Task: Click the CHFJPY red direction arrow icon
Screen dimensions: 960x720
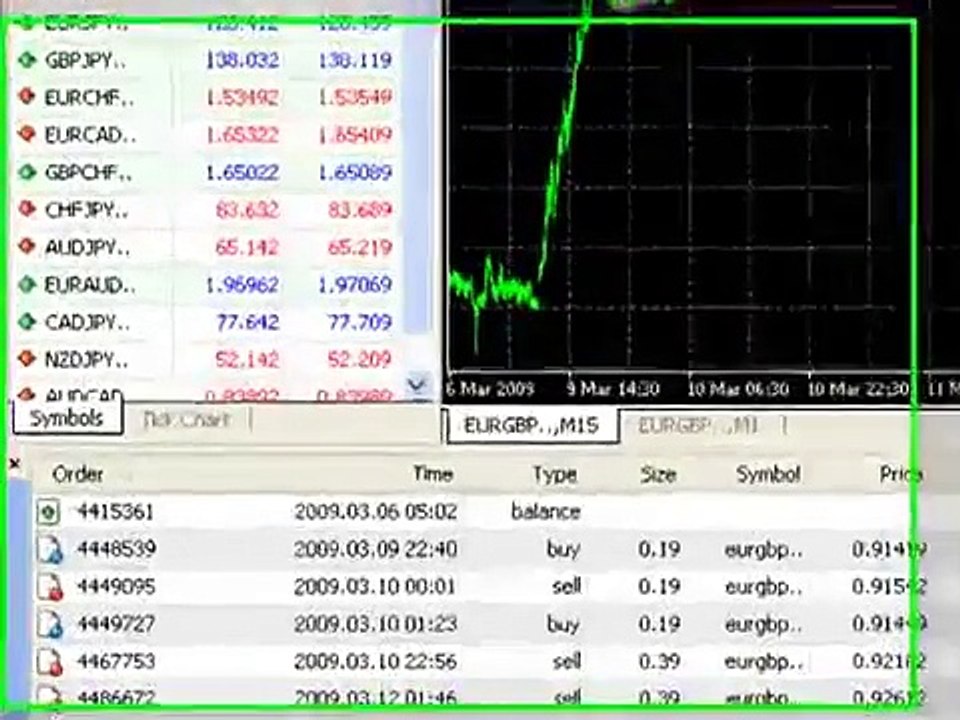Action: click(x=27, y=209)
